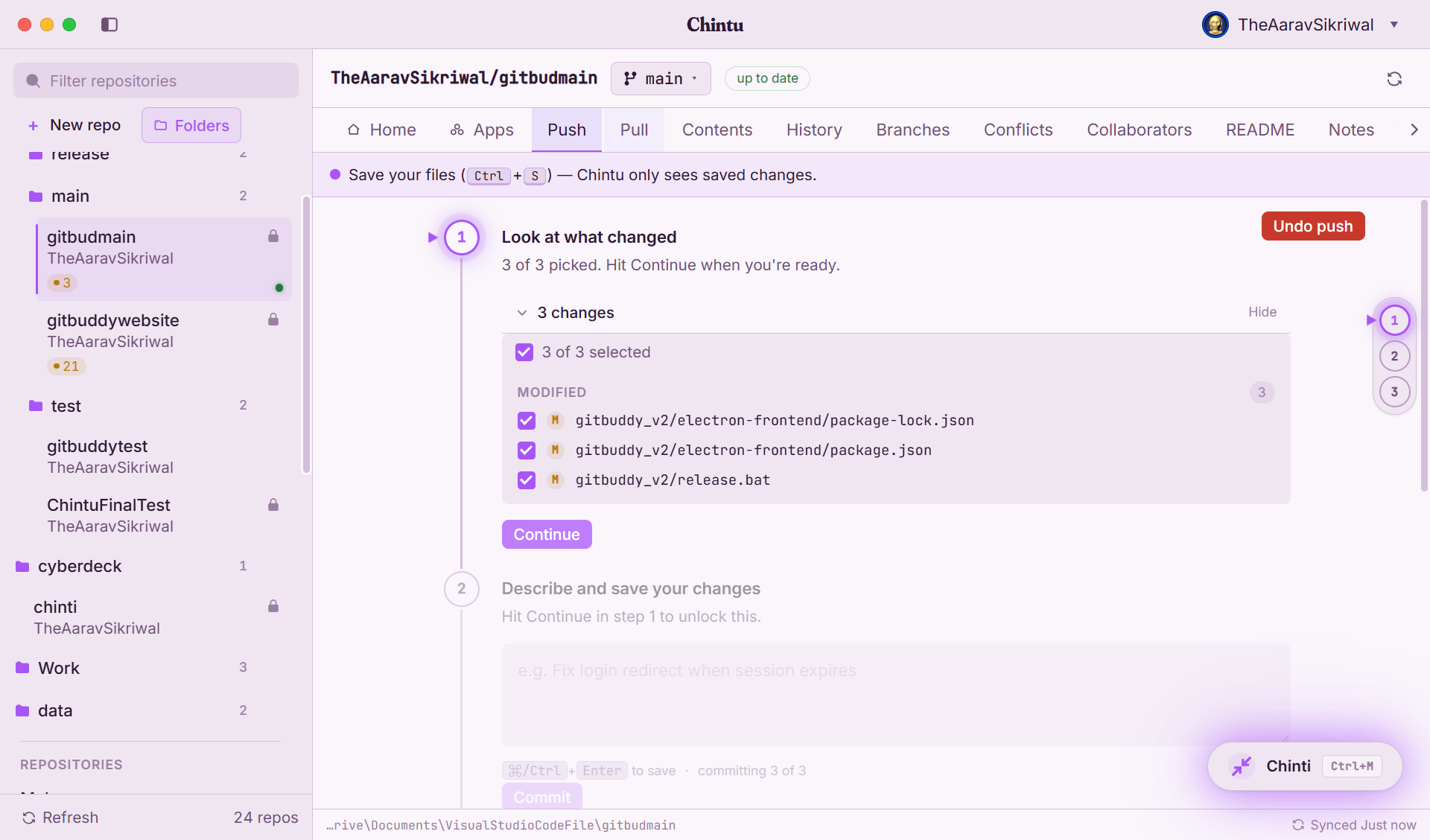This screenshot has height=840, width=1430.
Task: Open the account dropdown arrow
Action: [1394, 25]
